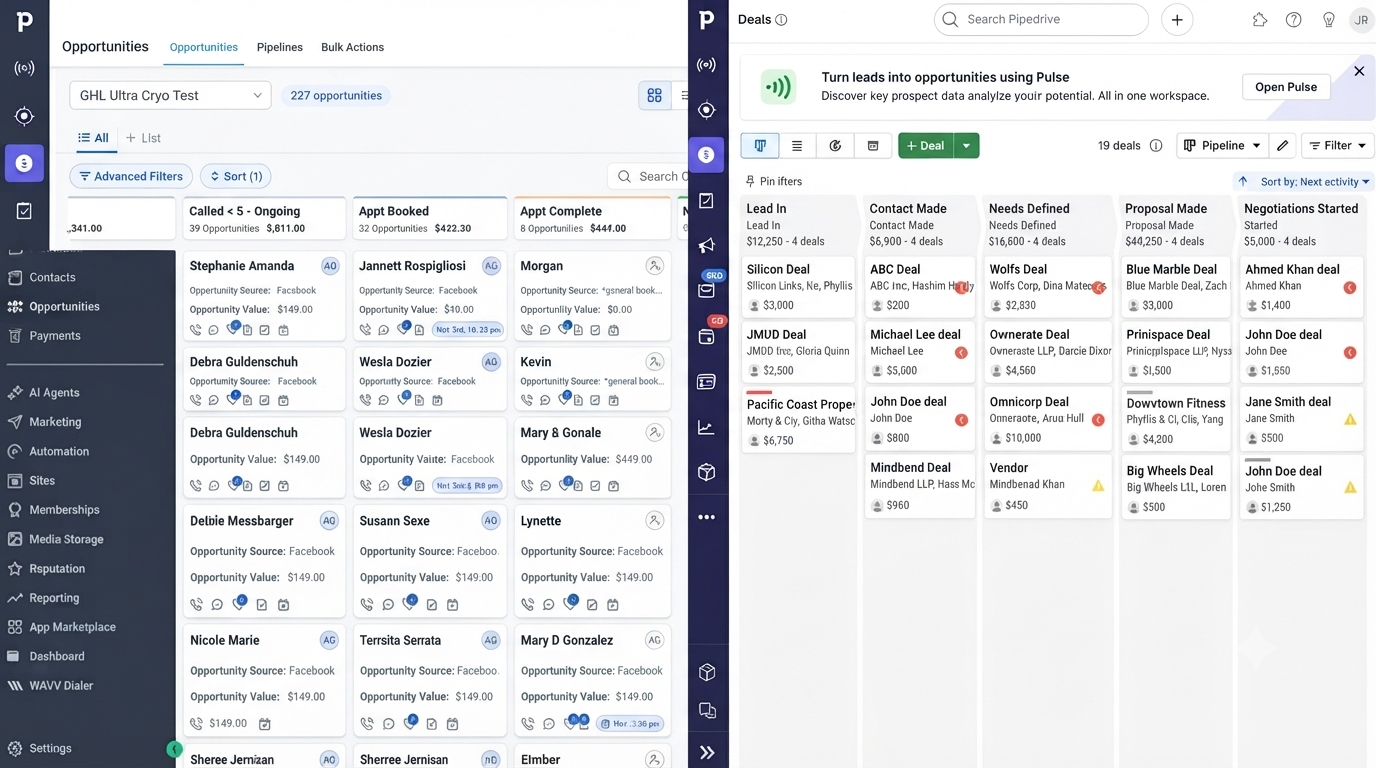Open Advanced Filters
1376x768 pixels.
[x=129, y=176]
